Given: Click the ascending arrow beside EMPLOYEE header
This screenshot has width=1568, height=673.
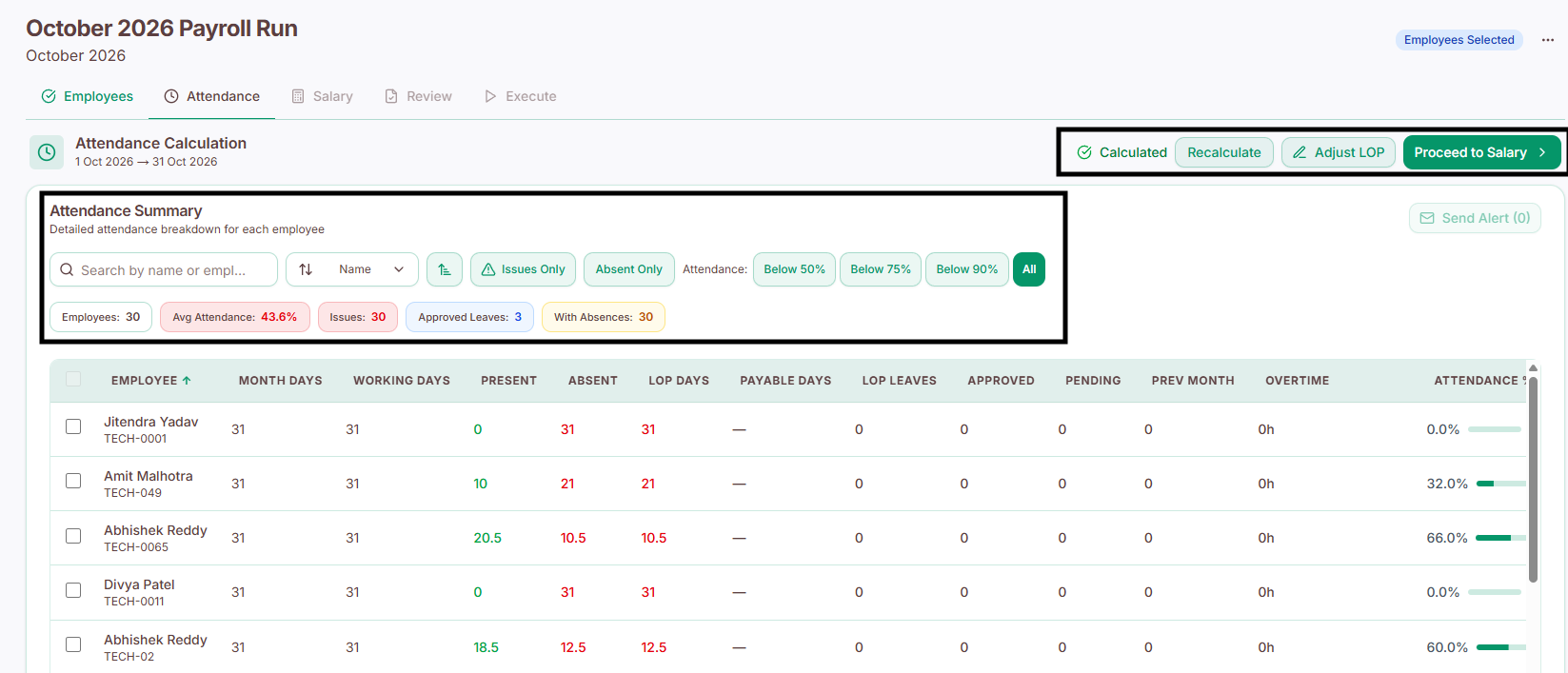Looking at the screenshot, I should 187,381.
